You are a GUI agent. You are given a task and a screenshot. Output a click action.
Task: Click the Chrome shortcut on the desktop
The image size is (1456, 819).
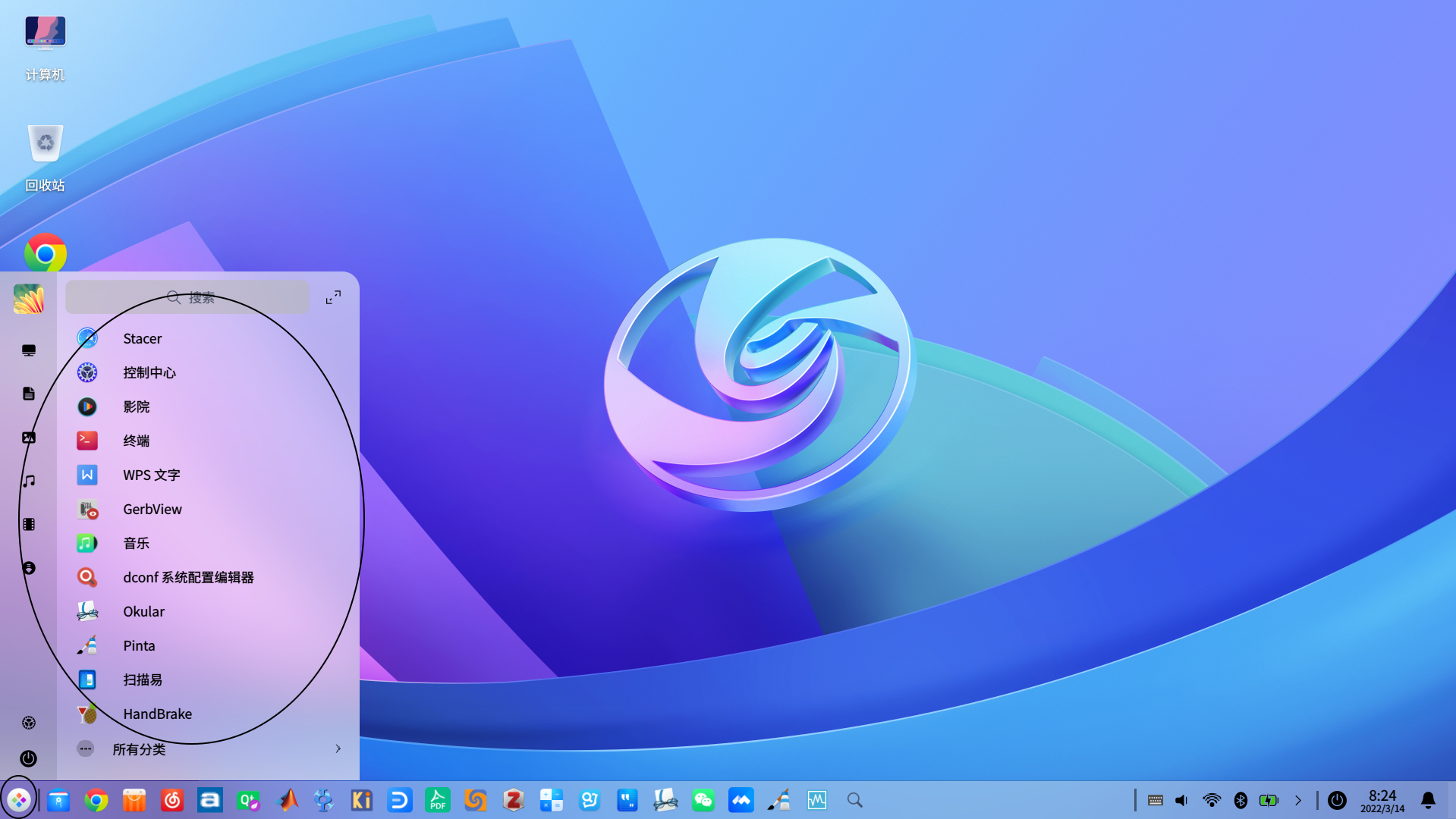click(46, 253)
